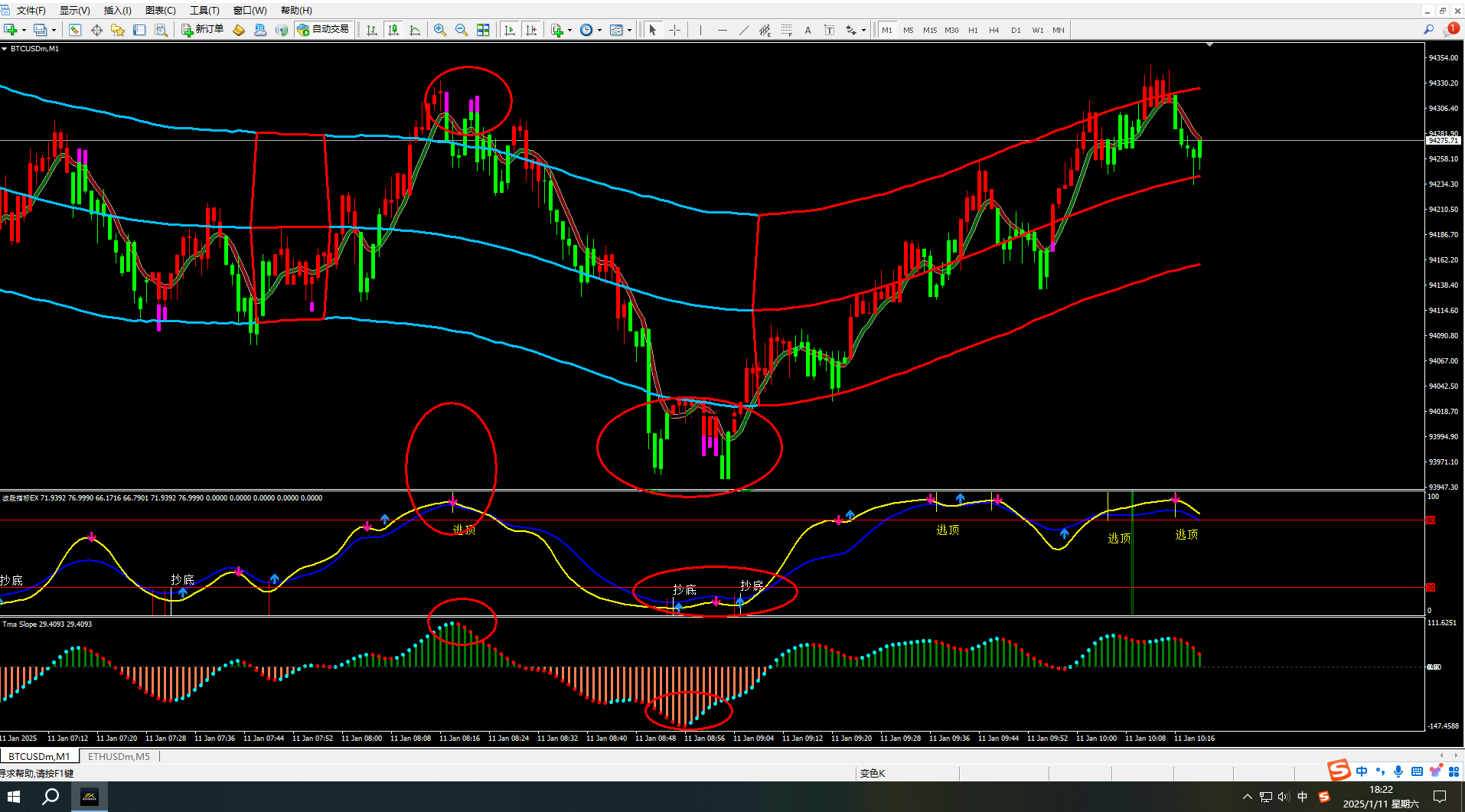Open the Navigator folder-star icon
The height and width of the screenshot is (812, 1465).
point(118,30)
